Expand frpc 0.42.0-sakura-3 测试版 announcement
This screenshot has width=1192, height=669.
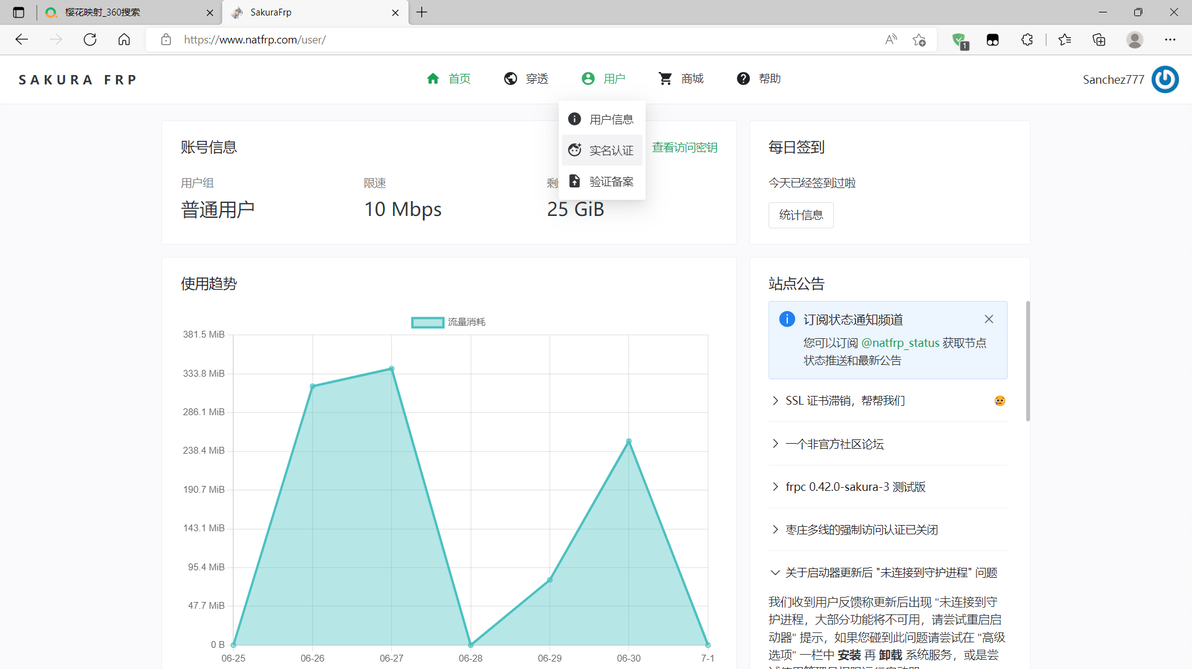click(x=888, y=487)
